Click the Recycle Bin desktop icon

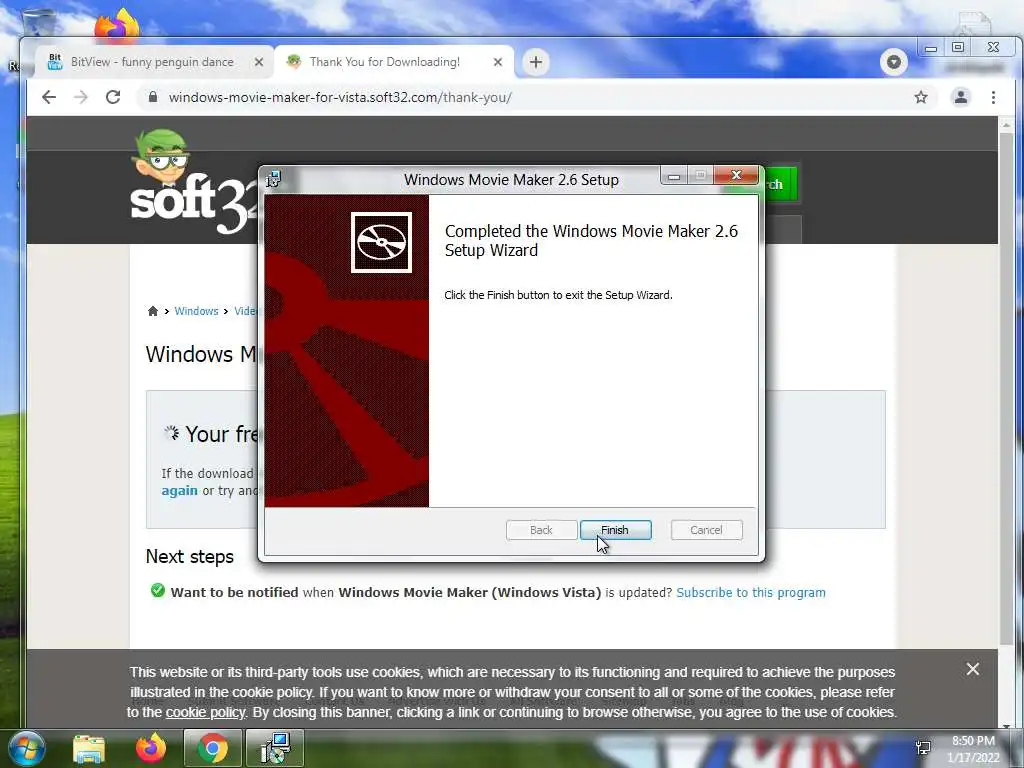coord(38,22)
